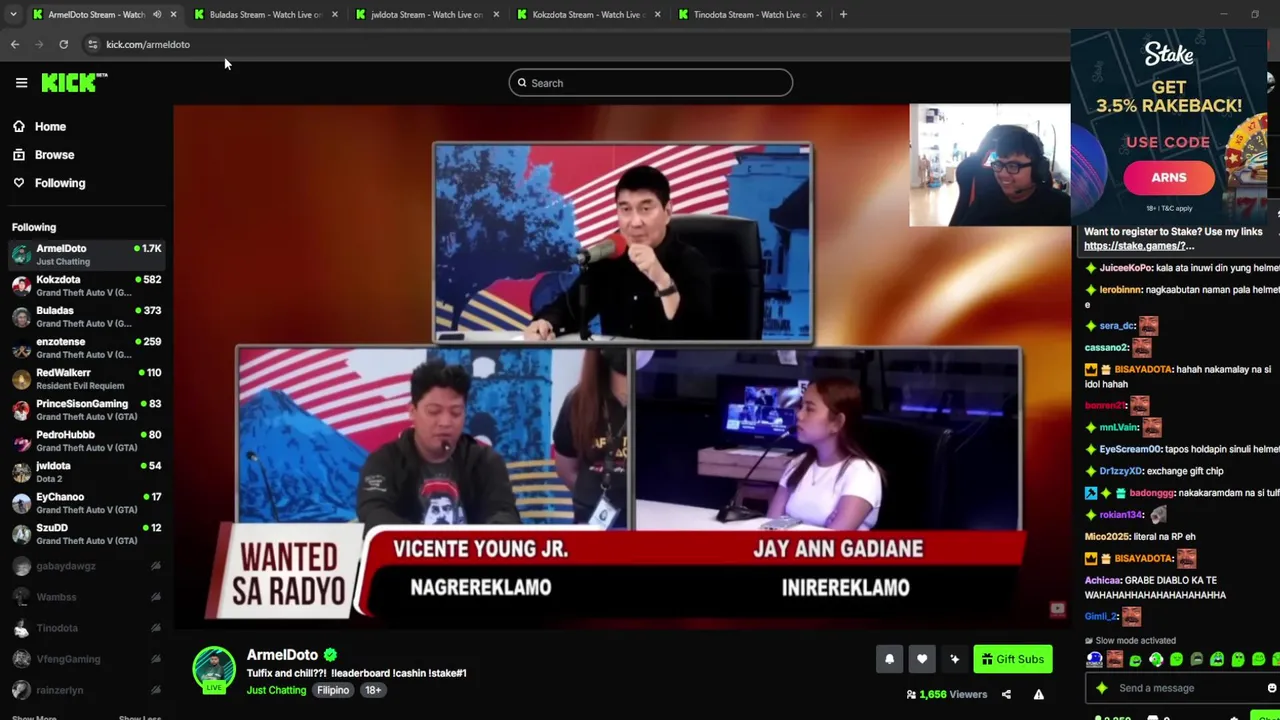Click the ARNS code button in Stake ad

(1169, 177)
